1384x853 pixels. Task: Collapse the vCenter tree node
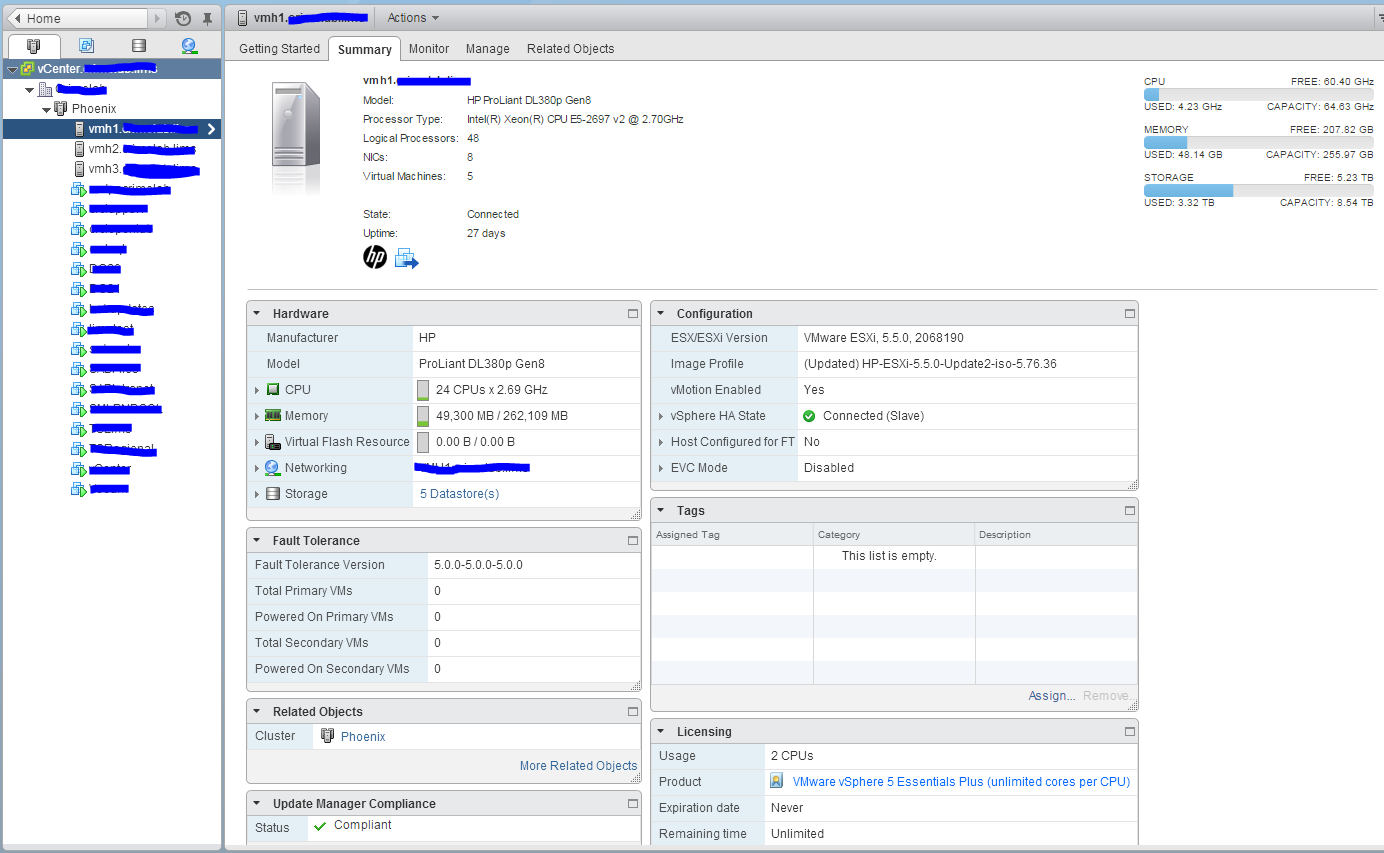[x=11, y=70]
